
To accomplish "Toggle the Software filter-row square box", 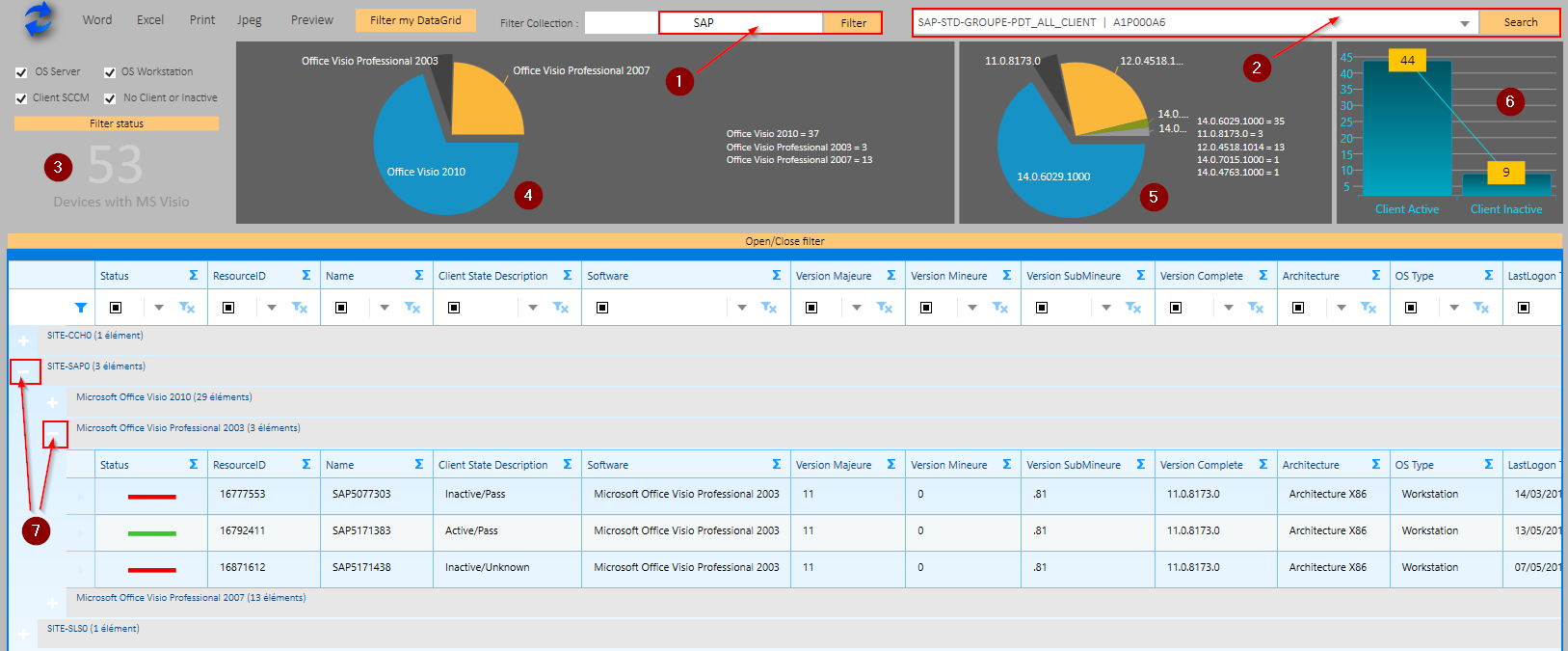I will pyautogui.click(x=602, y=308).
